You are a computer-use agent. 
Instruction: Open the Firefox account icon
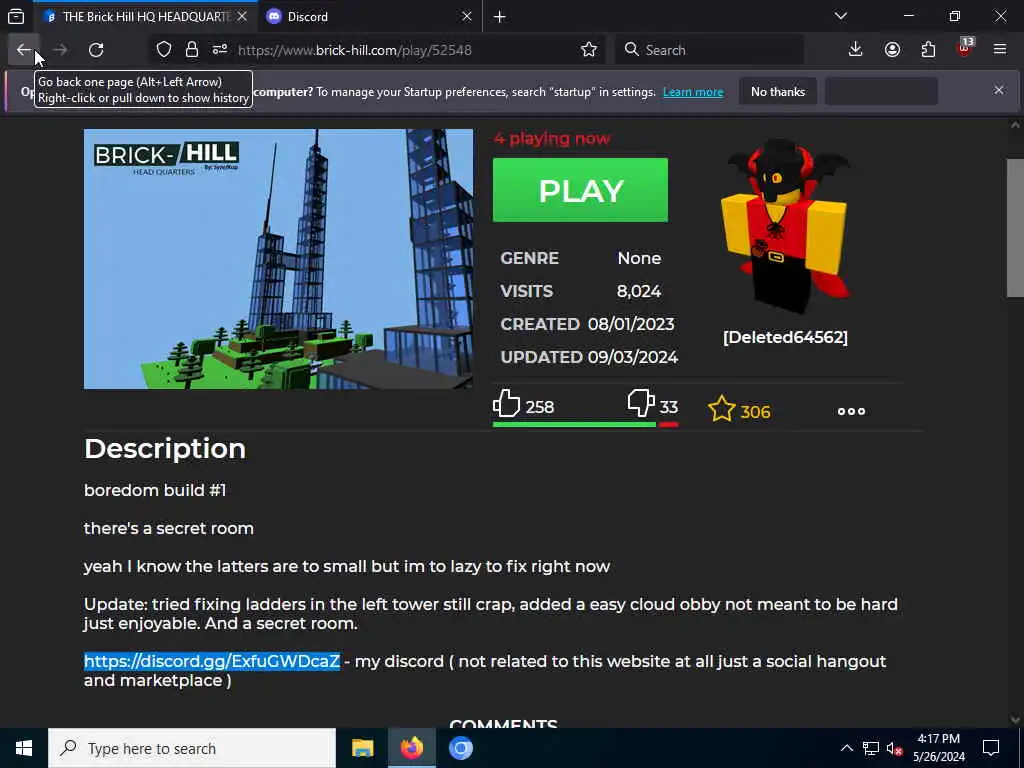(892, 50)
